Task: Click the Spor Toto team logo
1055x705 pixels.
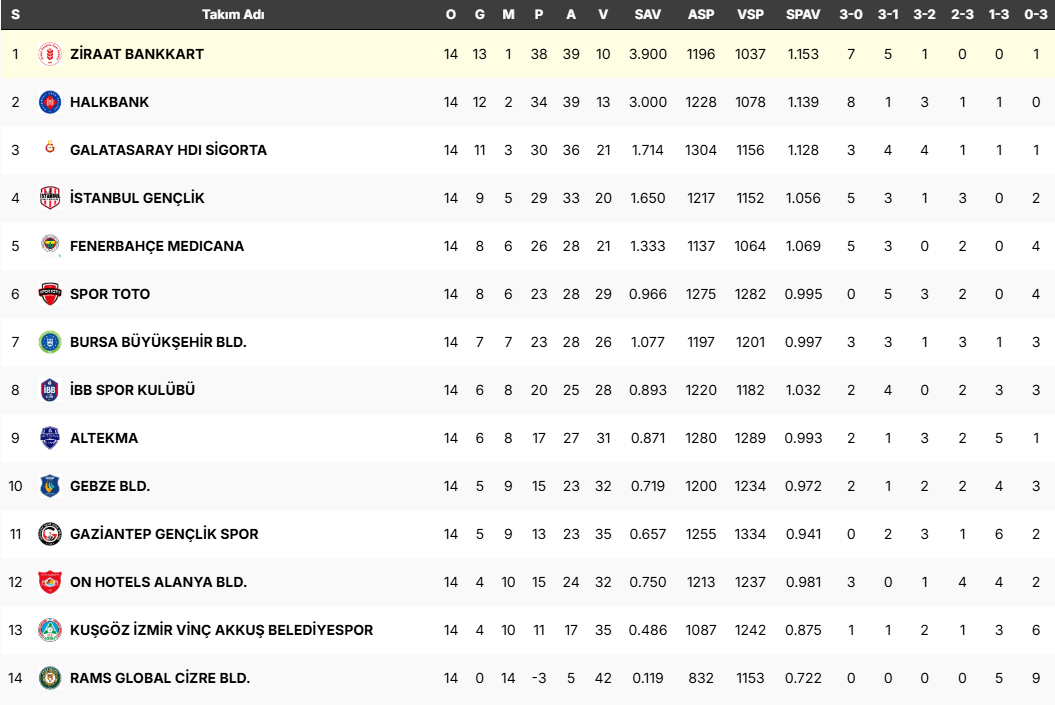Action: (x=49, y=294)
